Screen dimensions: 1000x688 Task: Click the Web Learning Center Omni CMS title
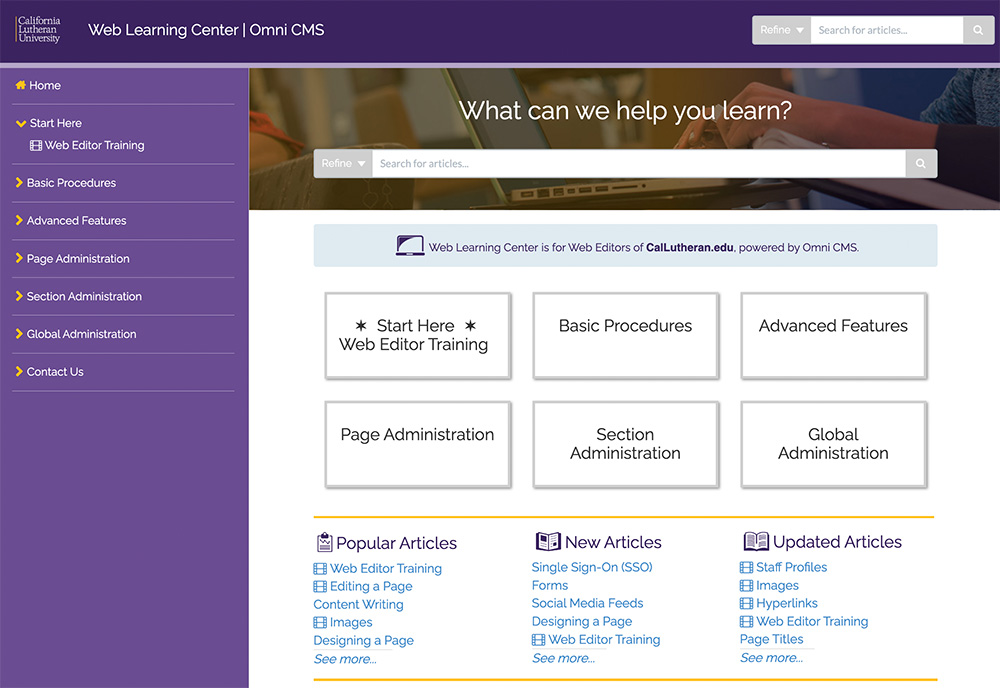coord(206,30)
